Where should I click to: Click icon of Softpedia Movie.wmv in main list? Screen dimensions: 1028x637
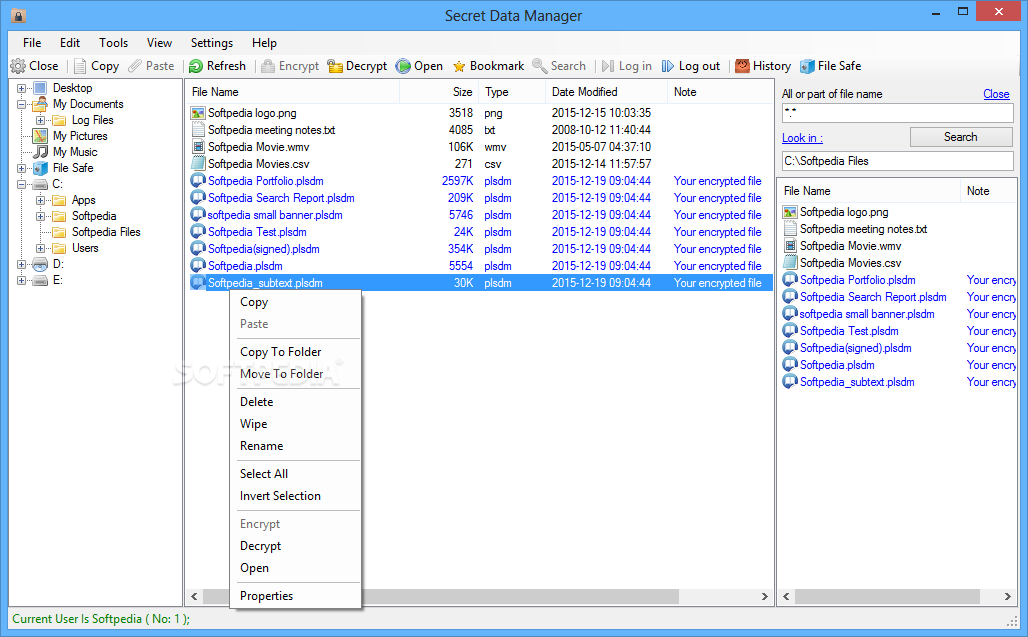pos(198,147)
